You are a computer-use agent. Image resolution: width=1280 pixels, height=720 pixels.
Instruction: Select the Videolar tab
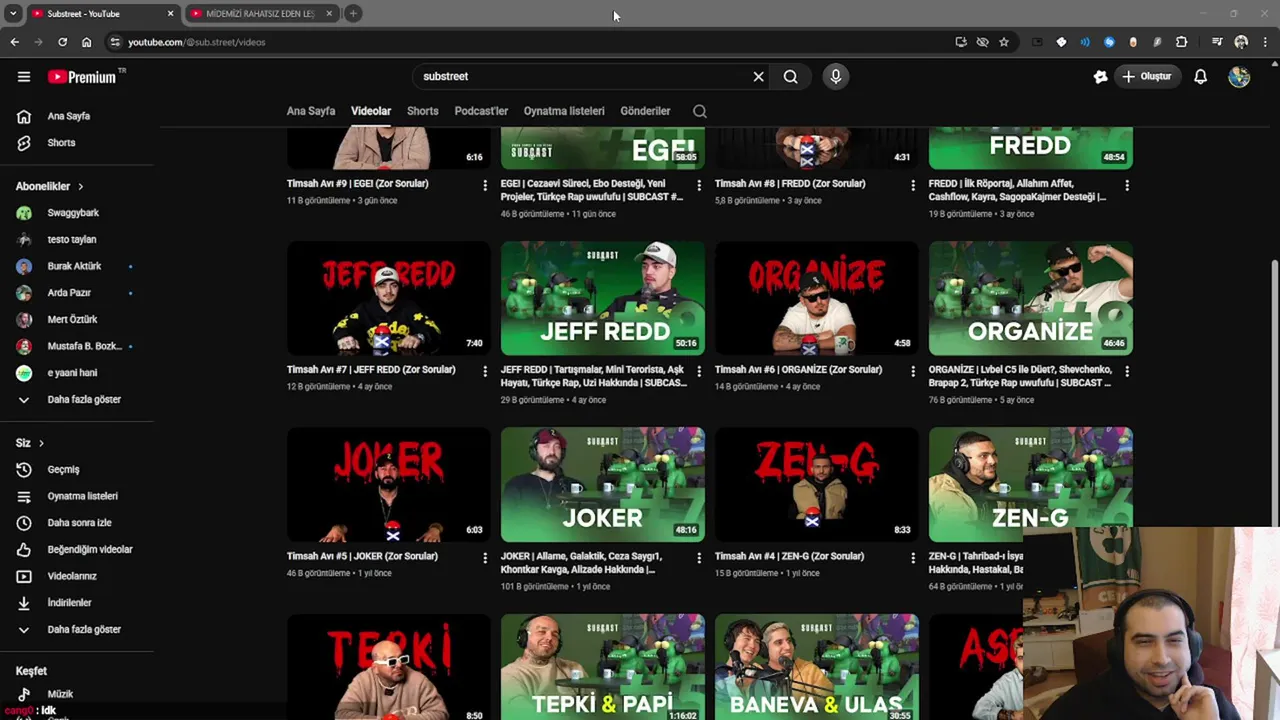(x=371, y=111)
